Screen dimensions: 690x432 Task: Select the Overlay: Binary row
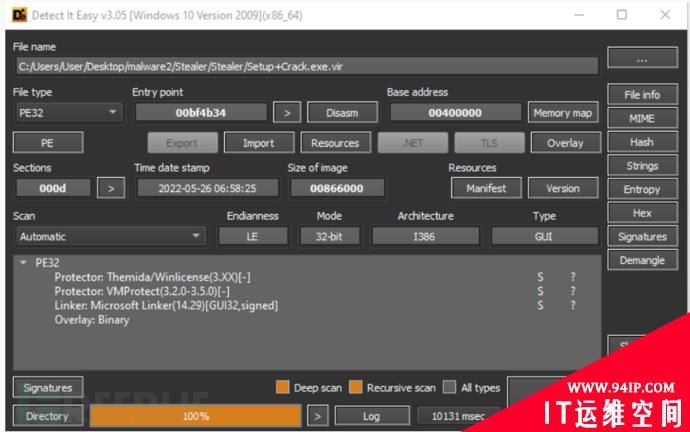tap(92, 320)
